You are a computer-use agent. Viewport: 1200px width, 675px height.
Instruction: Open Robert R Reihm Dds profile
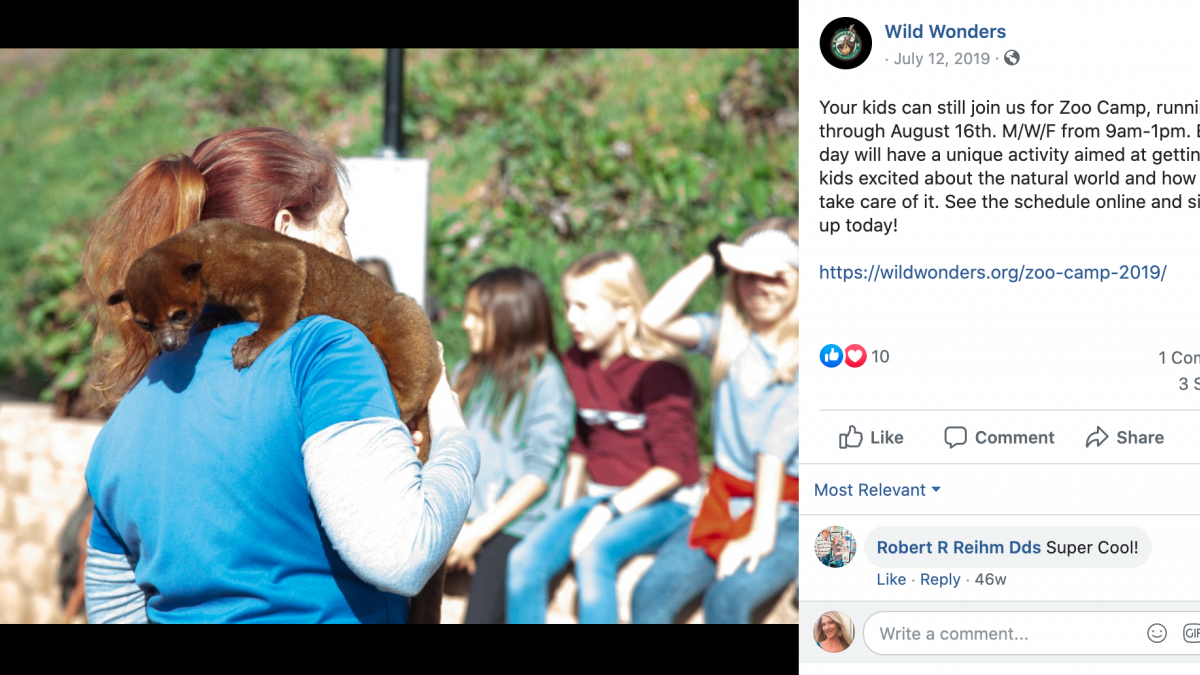(x=959, y=547)
